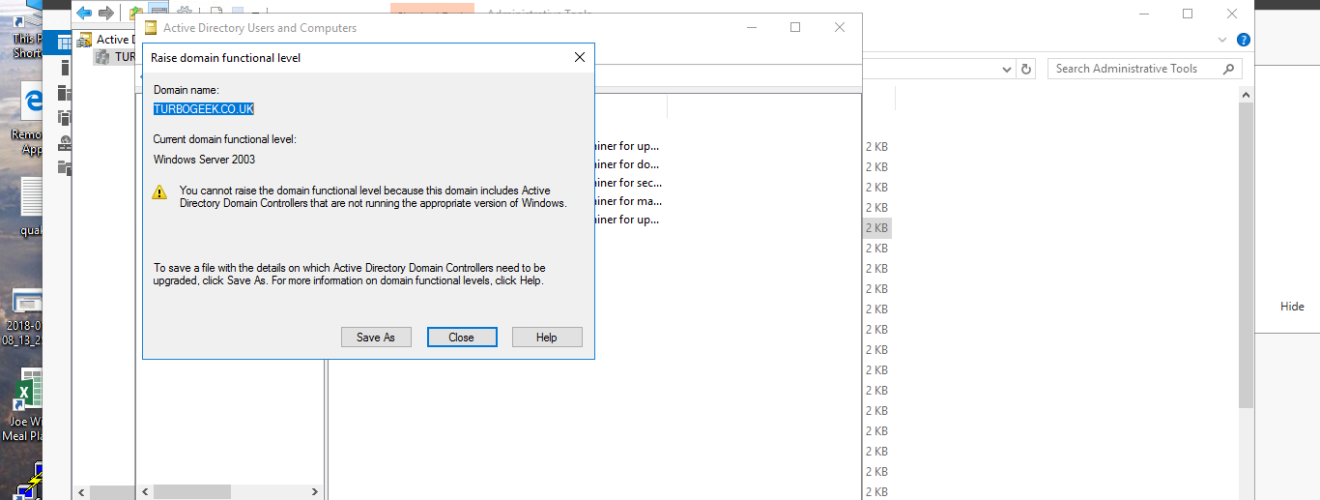
Task: Close the dialog using the Close button
Action: 462,337
